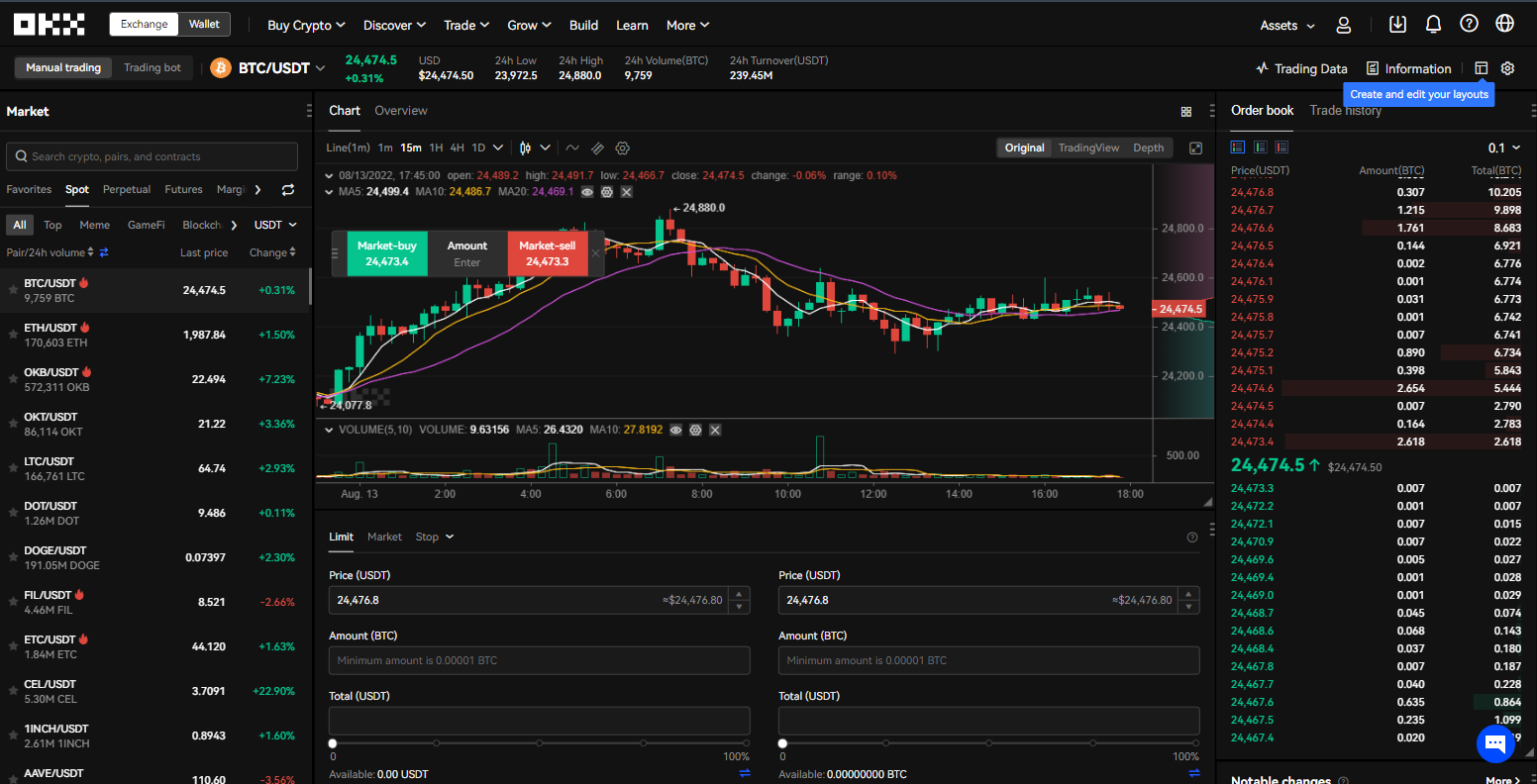Click the buy-side transfer arrows icon
The image size is (1537, 784).
pyautogui.click(x=744, y=773)
